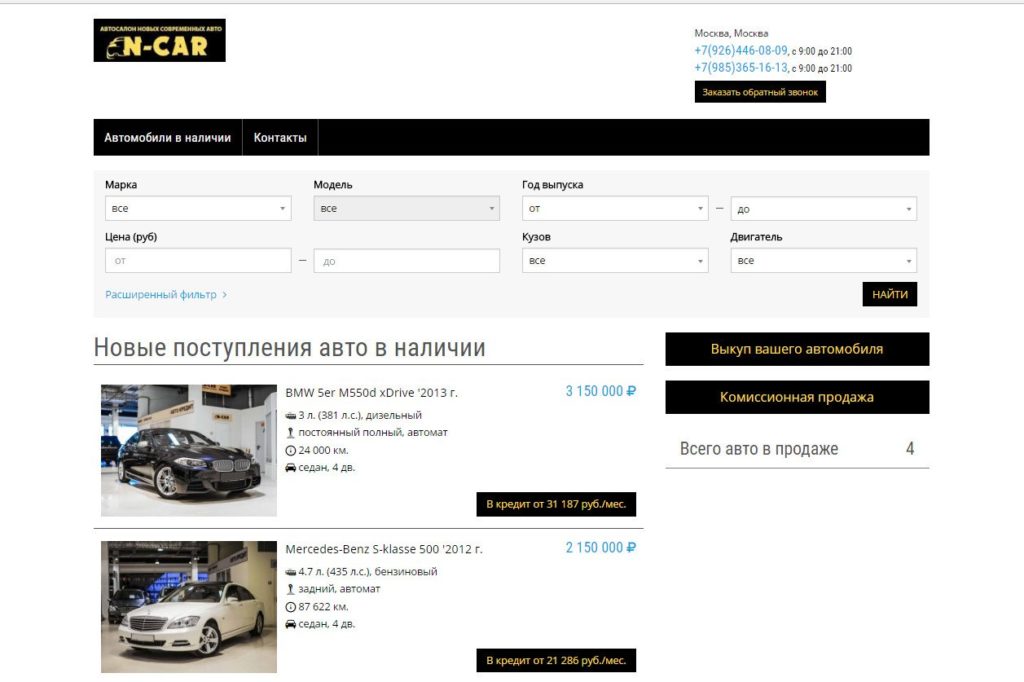Open the Марка dropdown

[198, 208]
